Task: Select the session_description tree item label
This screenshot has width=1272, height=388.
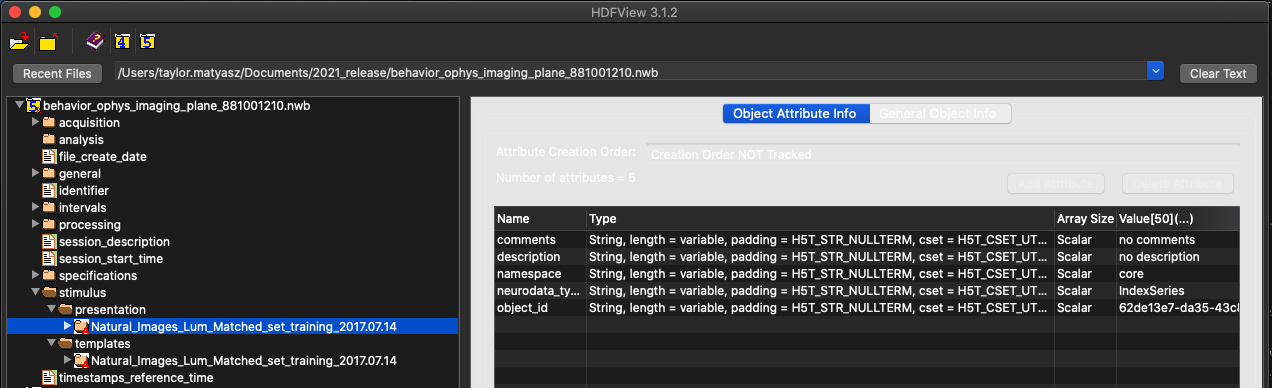Action: (114, 241)
